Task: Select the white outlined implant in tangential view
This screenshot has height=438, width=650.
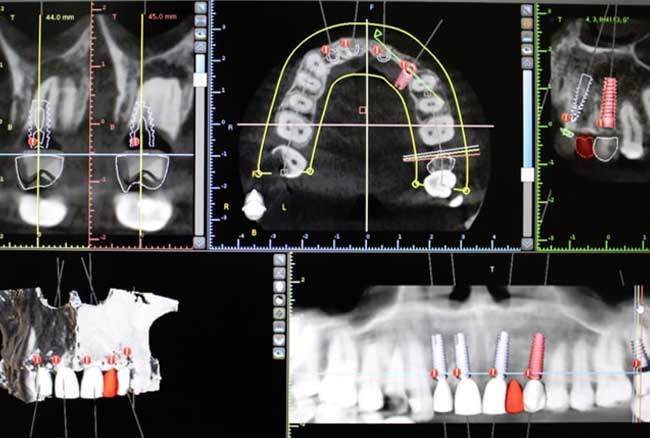Action: (x=582, y=97)
